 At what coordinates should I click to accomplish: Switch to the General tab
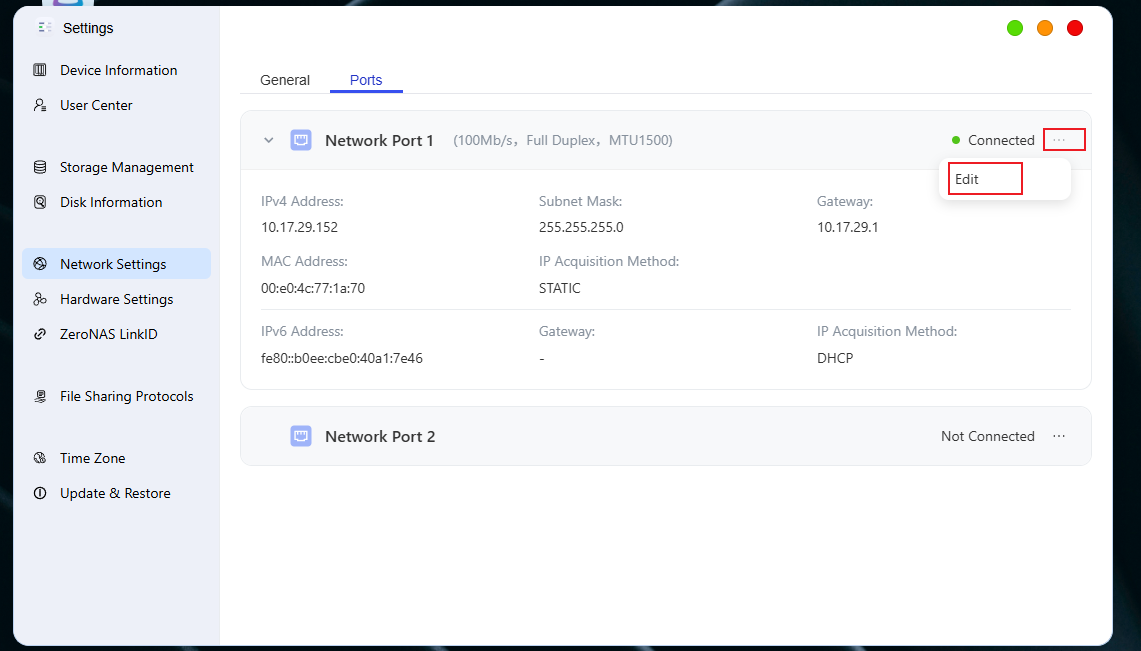coord(285,80)
